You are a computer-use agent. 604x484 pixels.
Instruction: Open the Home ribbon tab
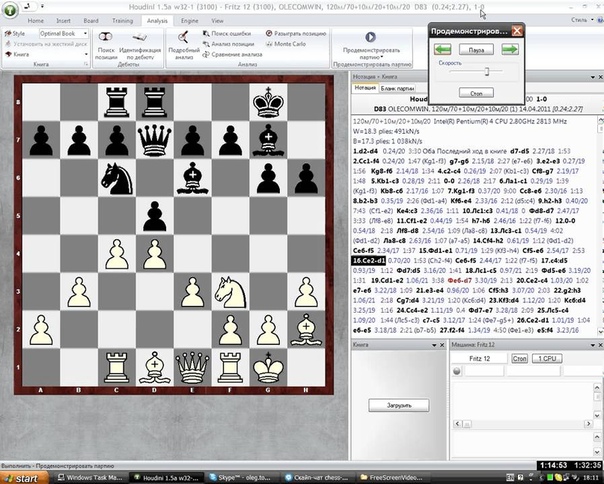pyautogui.click(x=35, y=21)
